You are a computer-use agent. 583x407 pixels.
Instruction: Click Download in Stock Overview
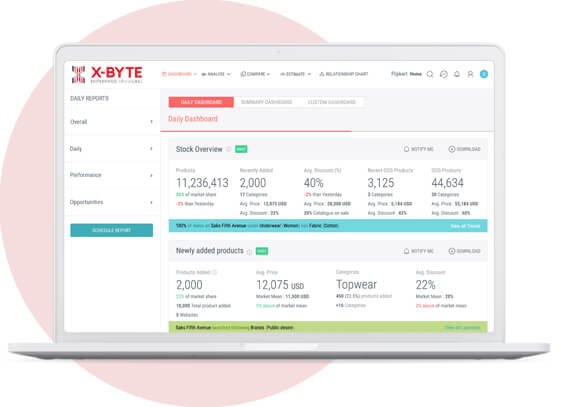pyautogui.click(x=464, y=149)
